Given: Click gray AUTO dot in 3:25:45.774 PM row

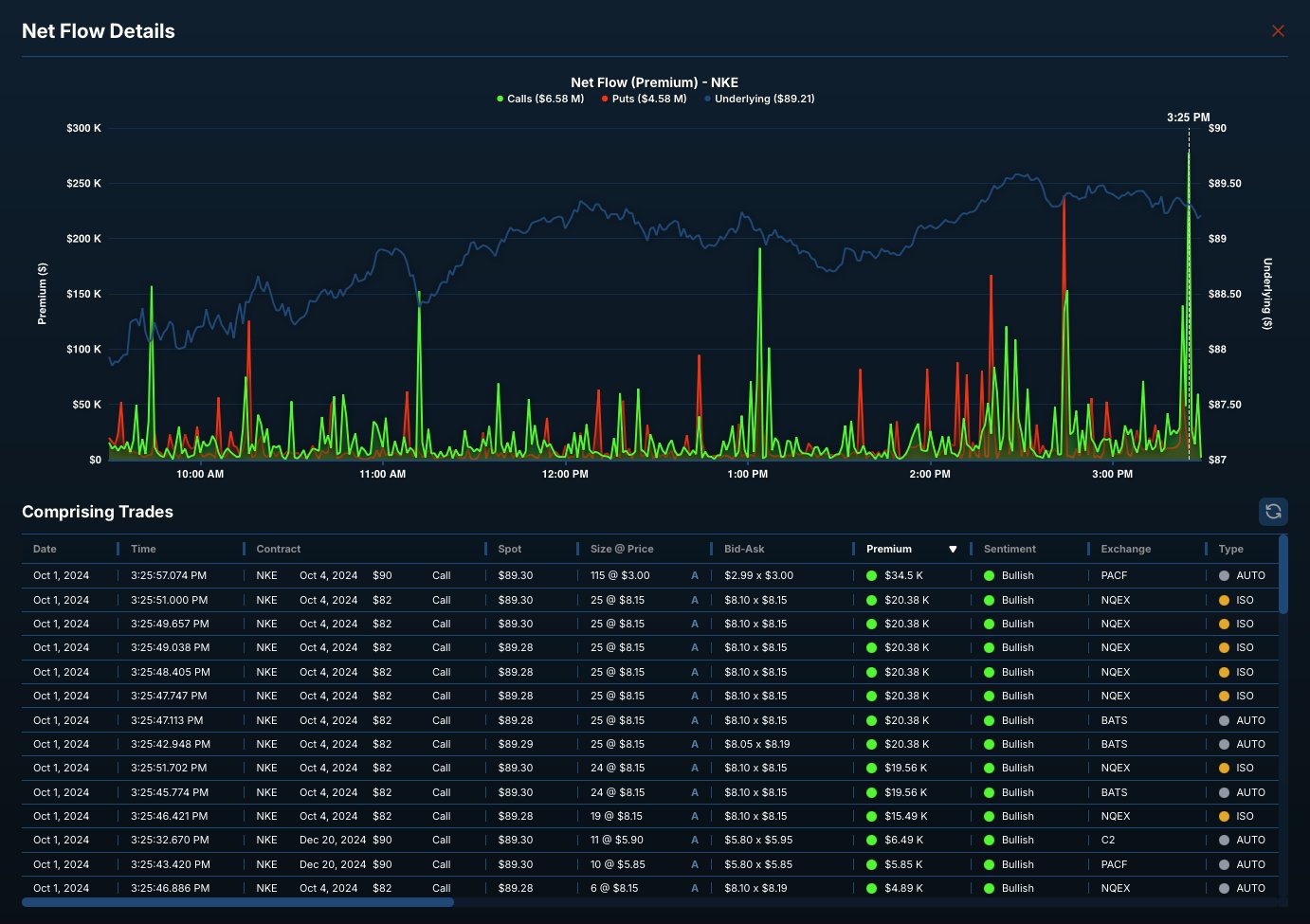Looking at the screenshot, I should (x=1224, y=792).
